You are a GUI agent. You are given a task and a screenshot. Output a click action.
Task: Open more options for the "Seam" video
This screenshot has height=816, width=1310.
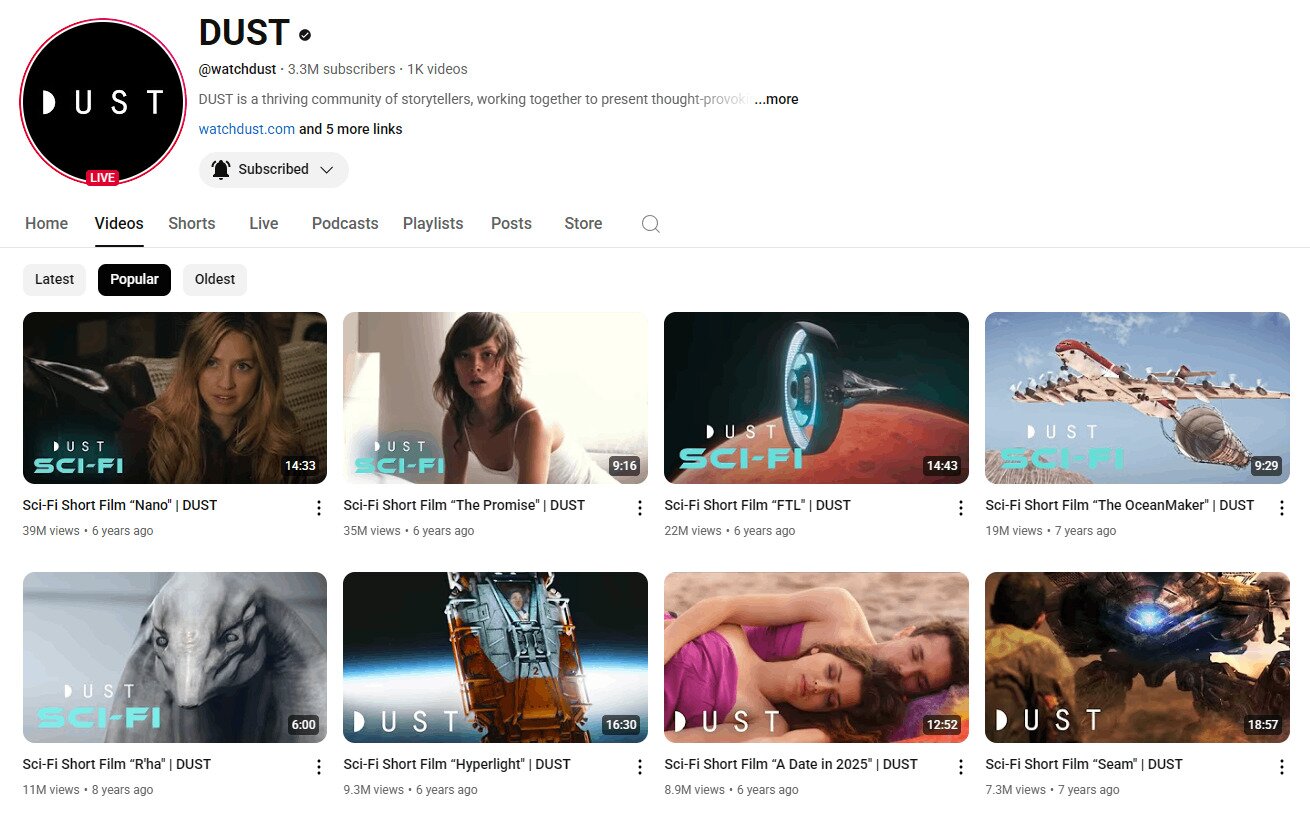1282,767
